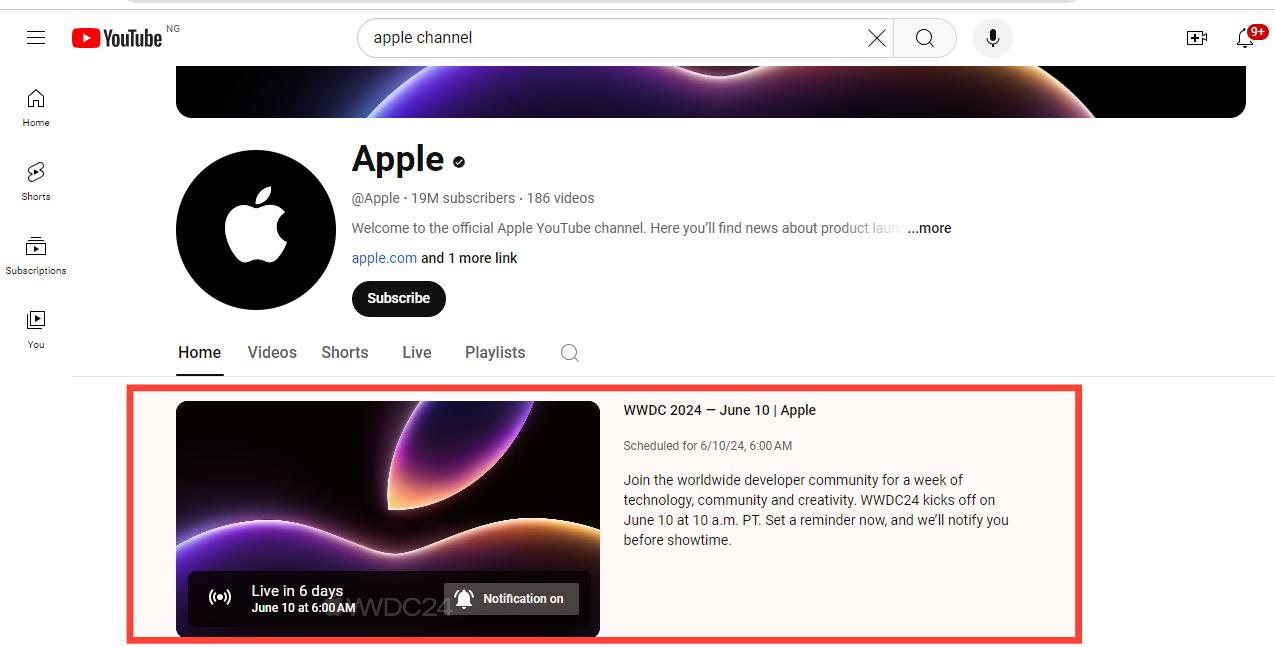This screenshot has width=1275, height=647.
Task: Open the 'and 1 more link' text
Action: click(x=469, y=258)
